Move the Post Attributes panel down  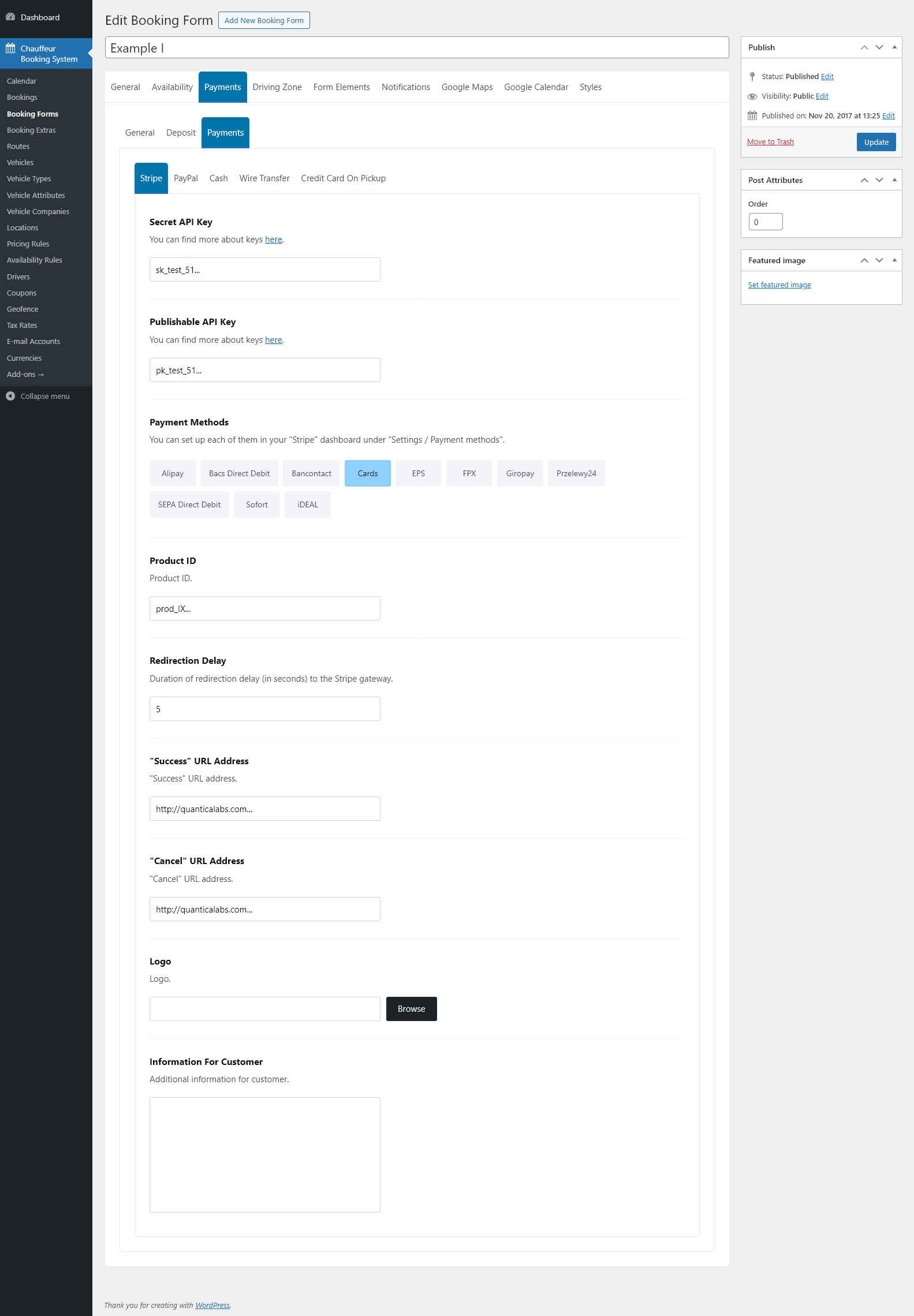(x=879, y=180)
